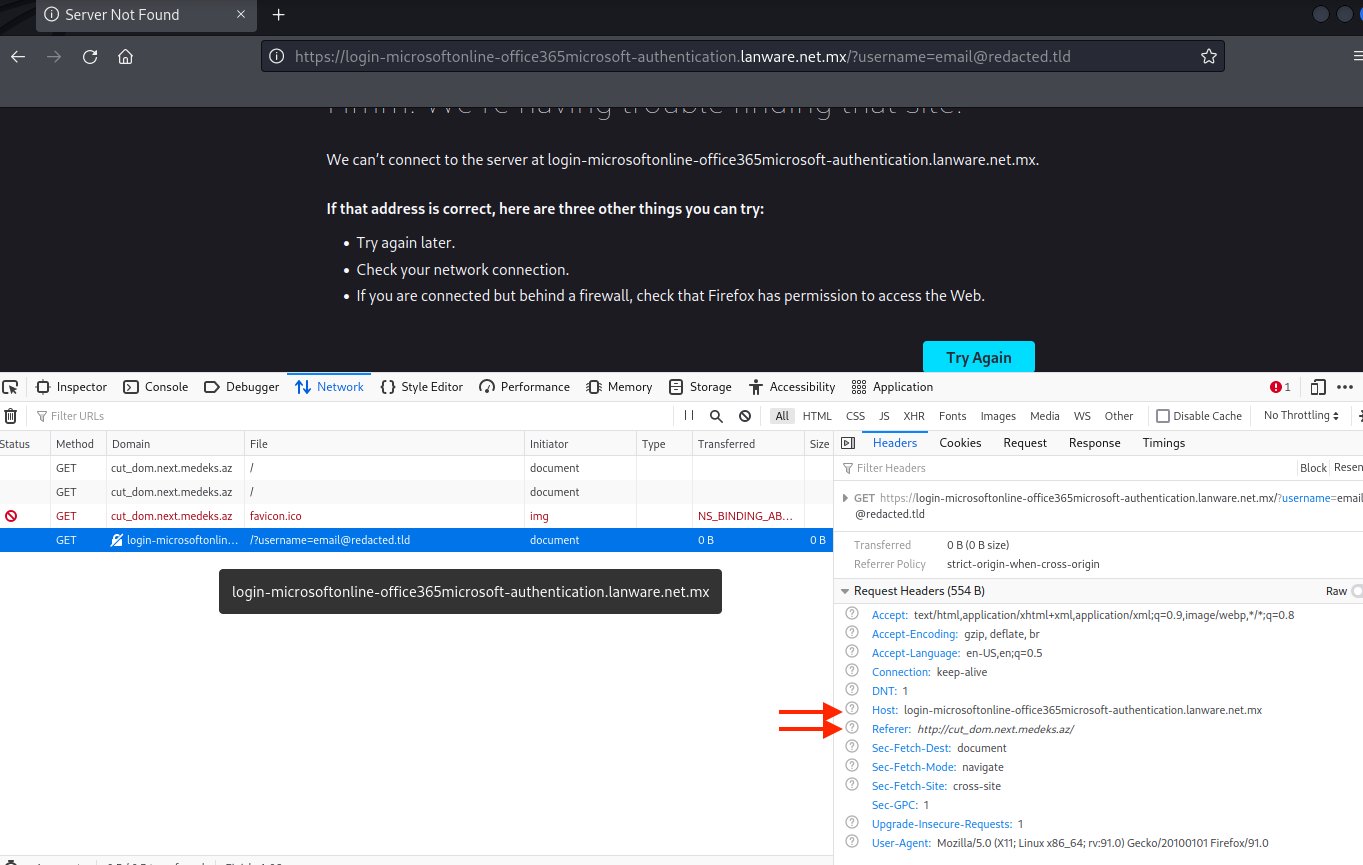Viewport: 1363px width, 865px height.
Task: Collapse the Request Headers section
Action: tap(844, 591)
